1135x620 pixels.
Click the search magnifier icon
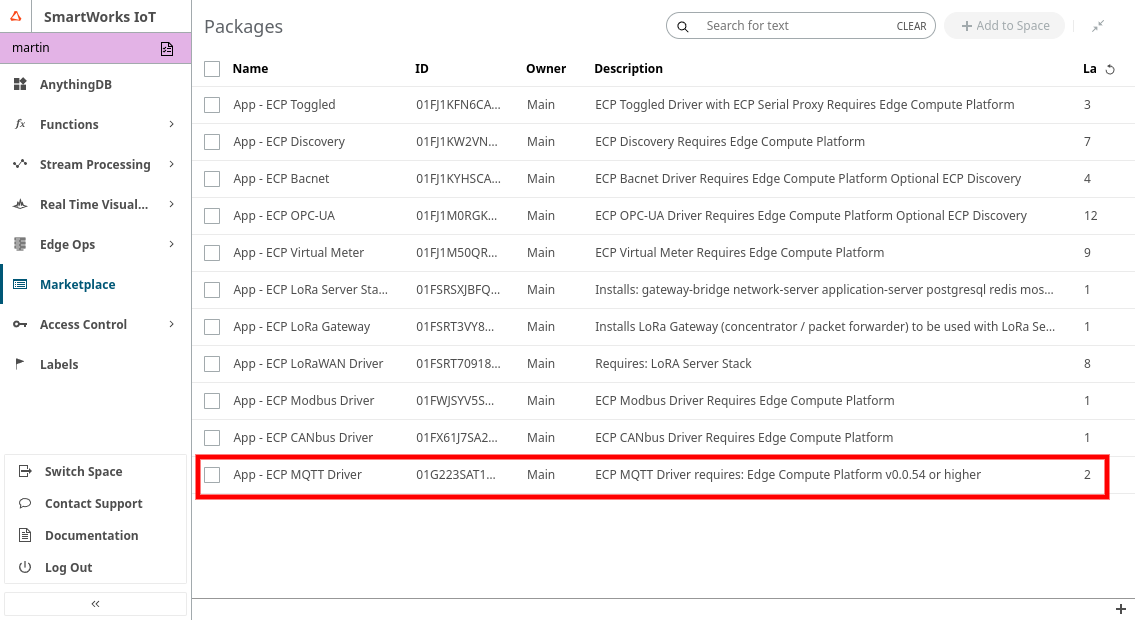point(683,26)
